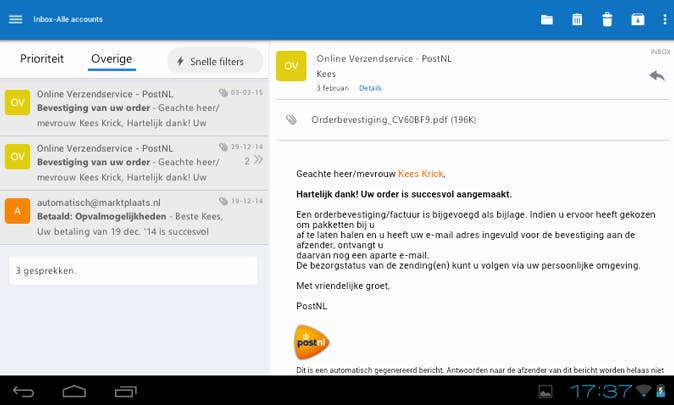This screenshot has height=405, width=674.
Task: Click the striped trash can icon
Action: [x=577, y=19]
